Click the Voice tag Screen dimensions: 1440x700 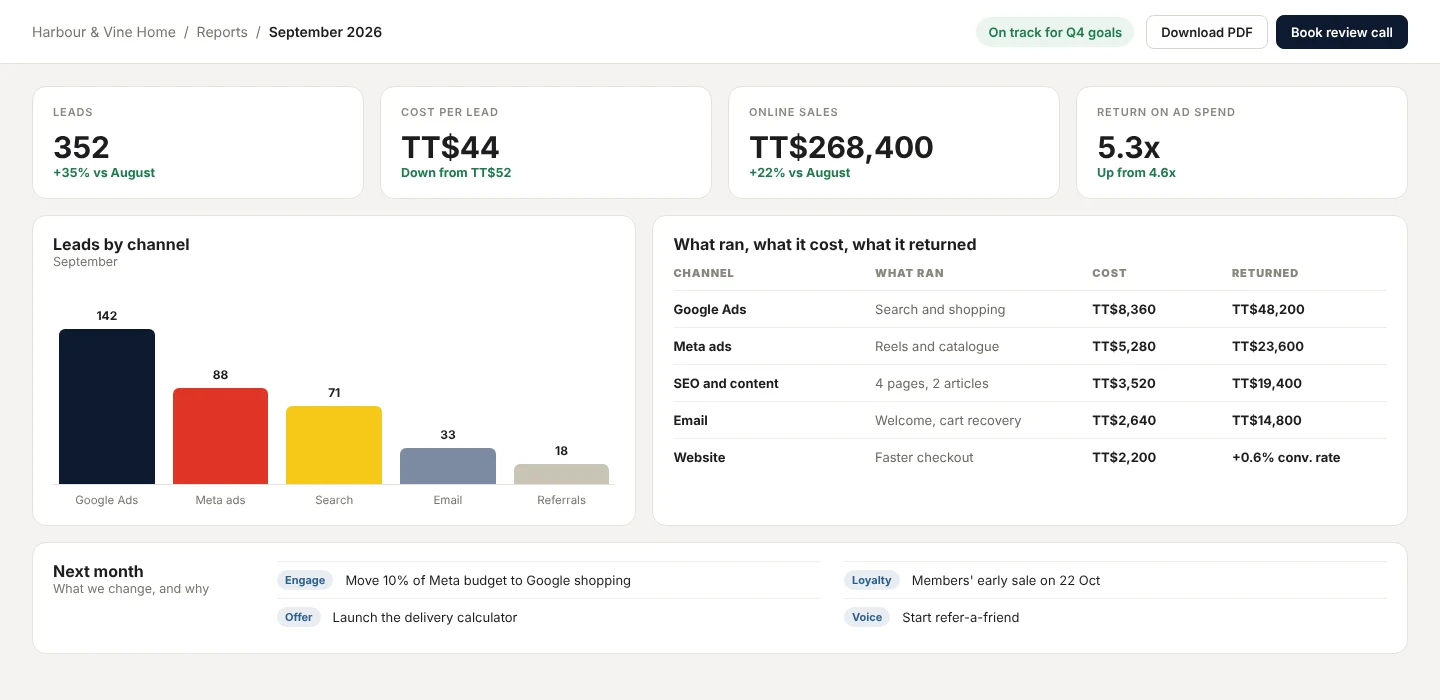pyautogui.click(x=867, y=617)
